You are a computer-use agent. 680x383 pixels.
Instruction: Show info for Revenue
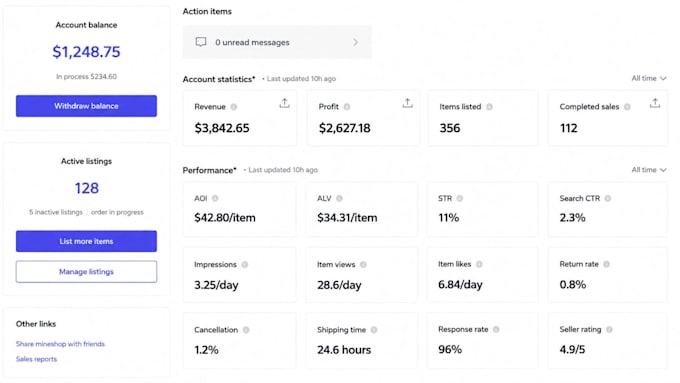(234, 107)
